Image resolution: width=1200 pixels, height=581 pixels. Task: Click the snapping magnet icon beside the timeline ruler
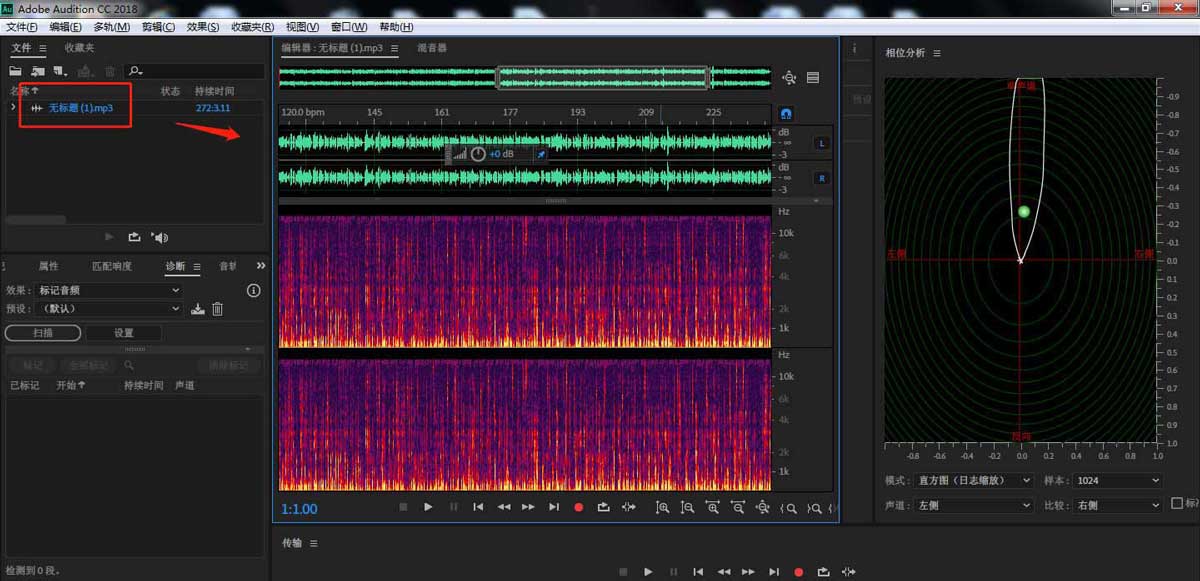(x=786, y=113)
